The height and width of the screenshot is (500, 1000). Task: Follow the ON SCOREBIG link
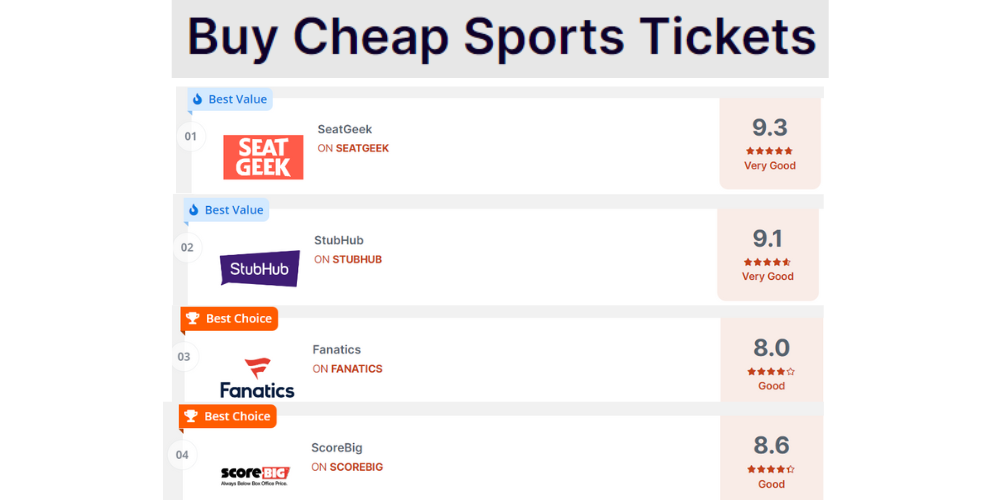point(347,467)
